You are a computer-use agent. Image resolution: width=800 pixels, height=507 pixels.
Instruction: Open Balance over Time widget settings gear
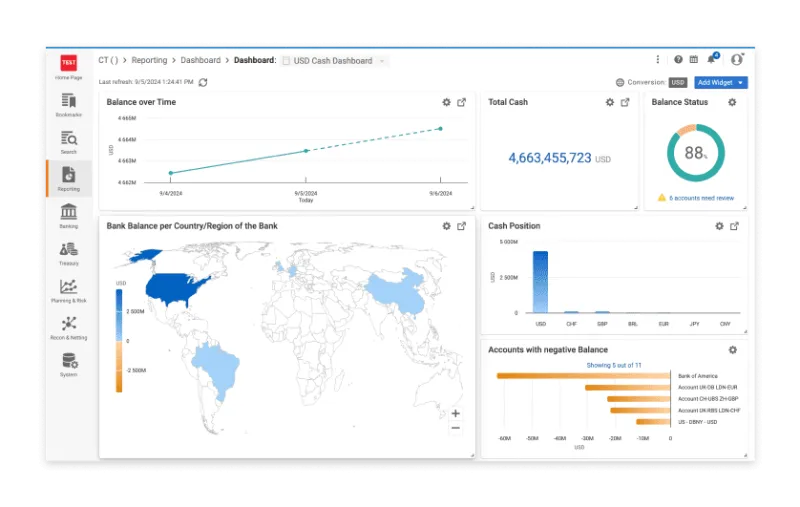tap(446, 102)
